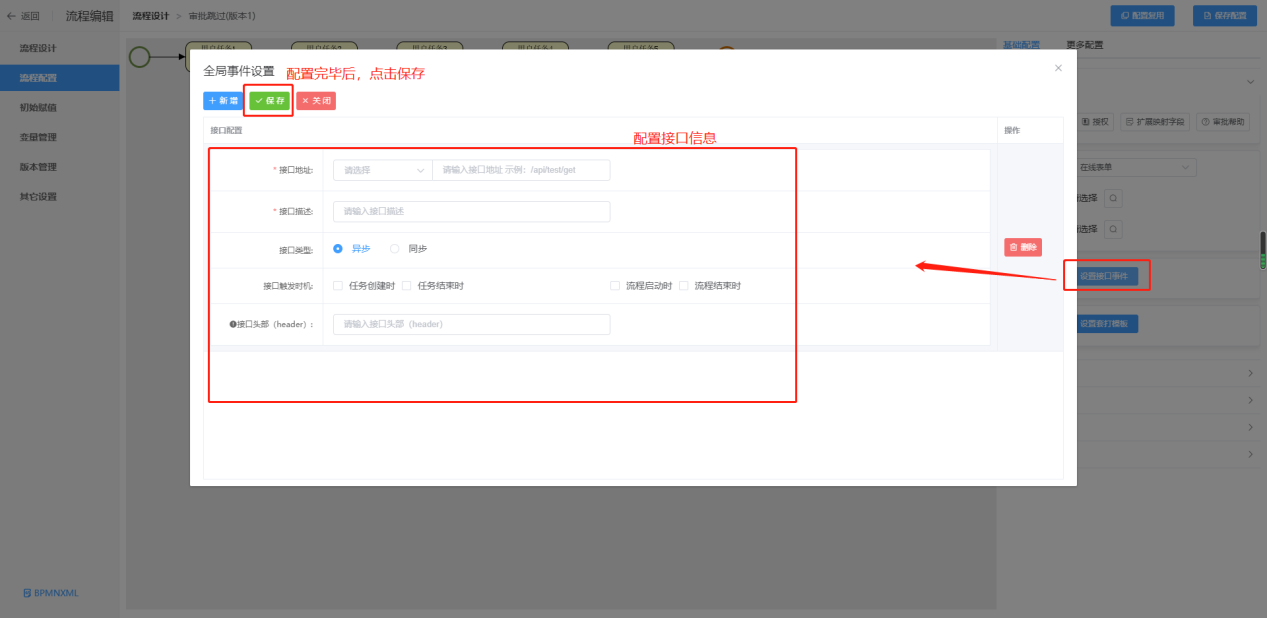Click the 接口头部 header input field
This screenshot has width=1267, height=618.
click(x=471, y=324)
